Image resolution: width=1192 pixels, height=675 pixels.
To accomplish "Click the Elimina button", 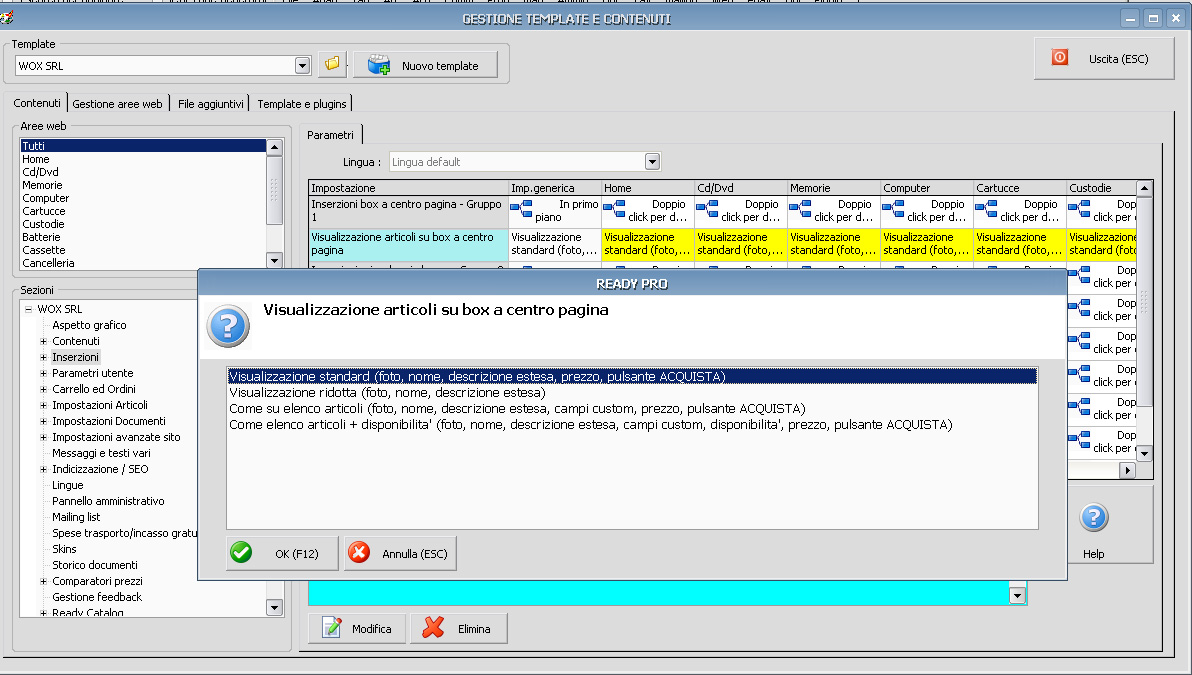I will tap(458, 629).
